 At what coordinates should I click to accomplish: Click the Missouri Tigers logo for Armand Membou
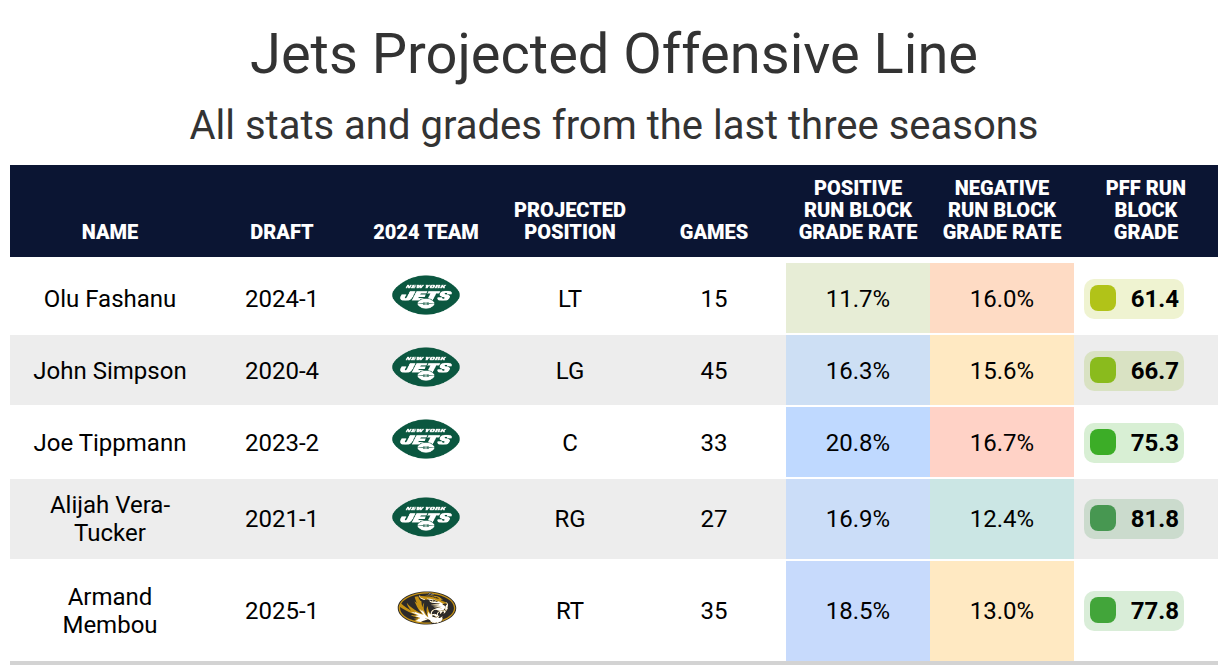[426, 608]
